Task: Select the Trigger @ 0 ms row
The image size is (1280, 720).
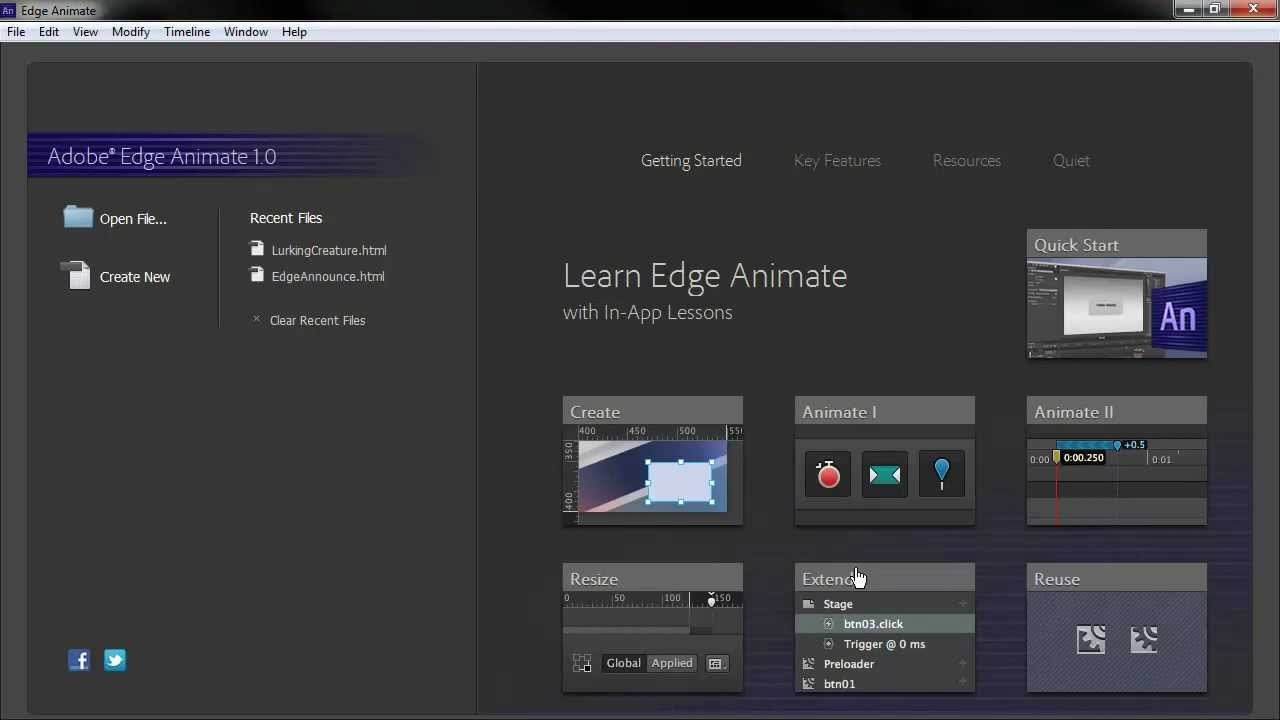Action: pyautogui.click(x=885, y=644)
